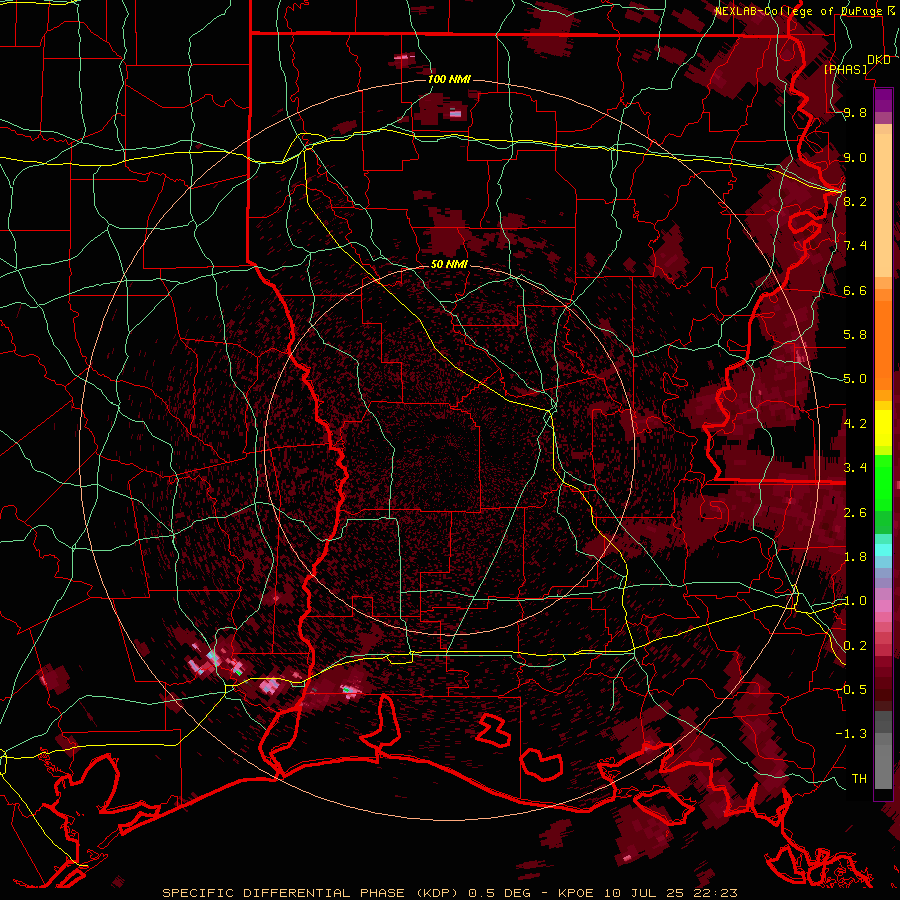
Task: Click the "50 NMI" range ring label
Action: coord(449,264)
